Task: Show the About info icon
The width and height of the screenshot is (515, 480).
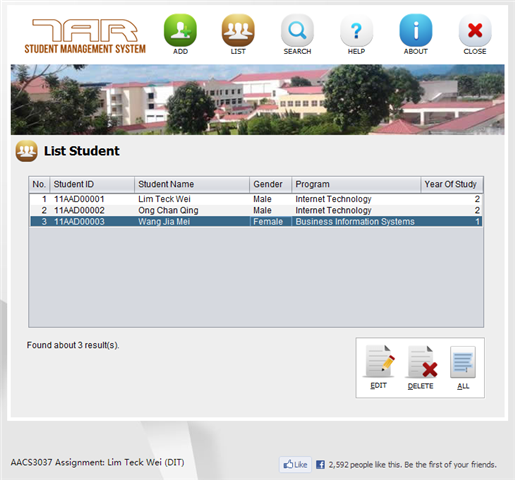Action: point(416,31)
